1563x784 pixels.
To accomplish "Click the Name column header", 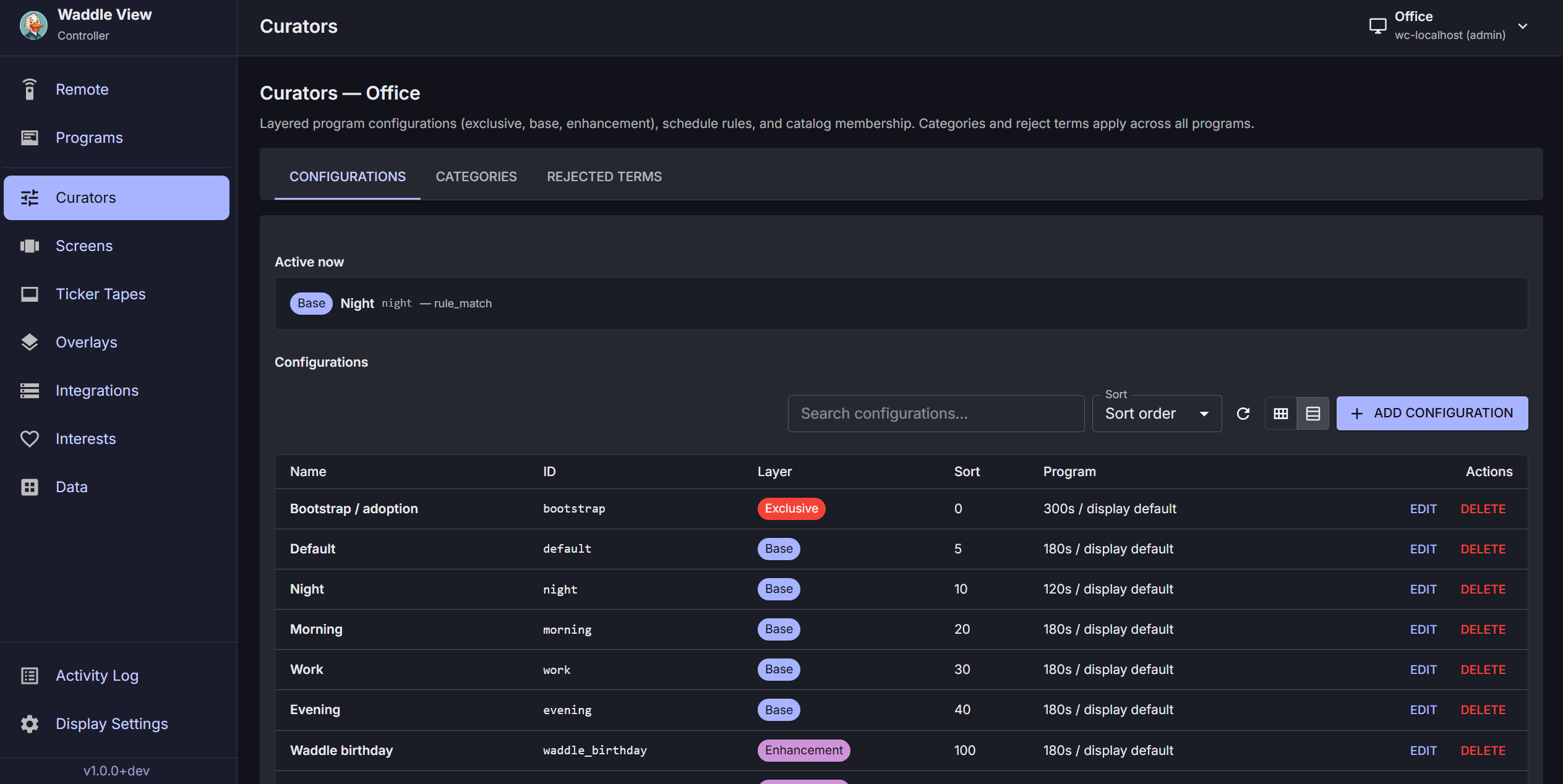I will (x=308, y=472).
